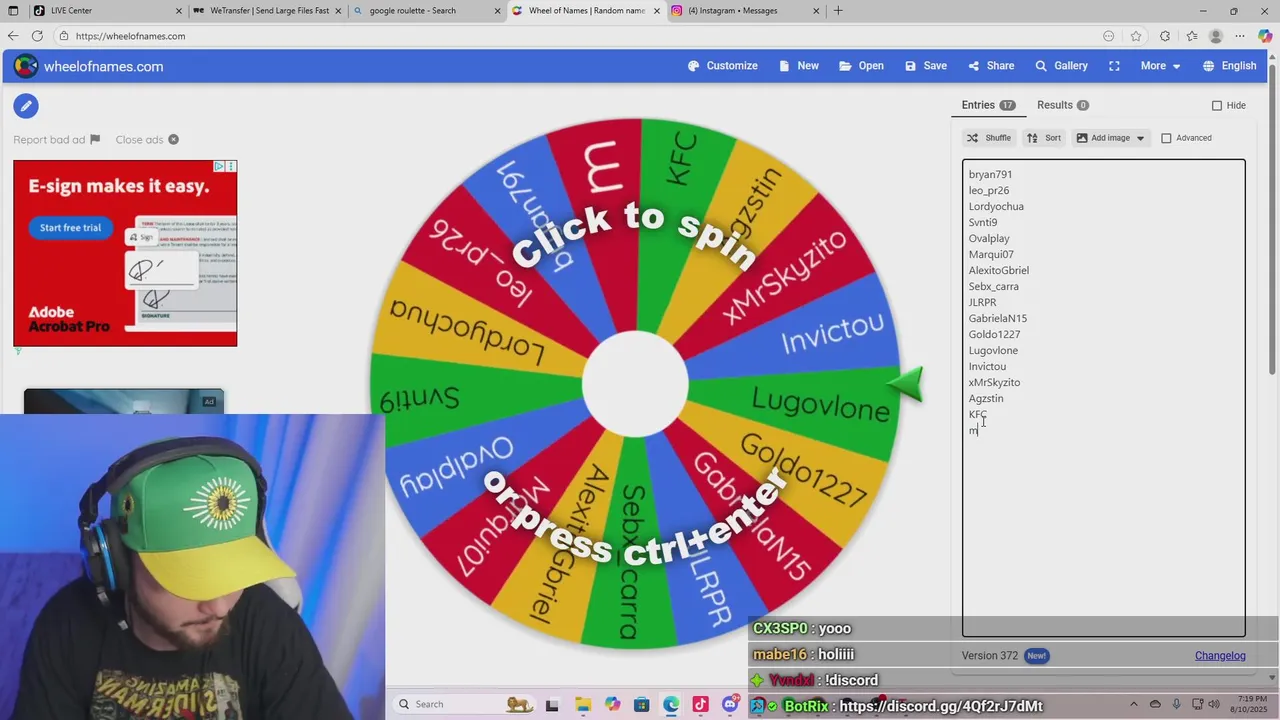Click the Windows taskbar Search box
The image size is (1280, 720).
coord(465,704)
